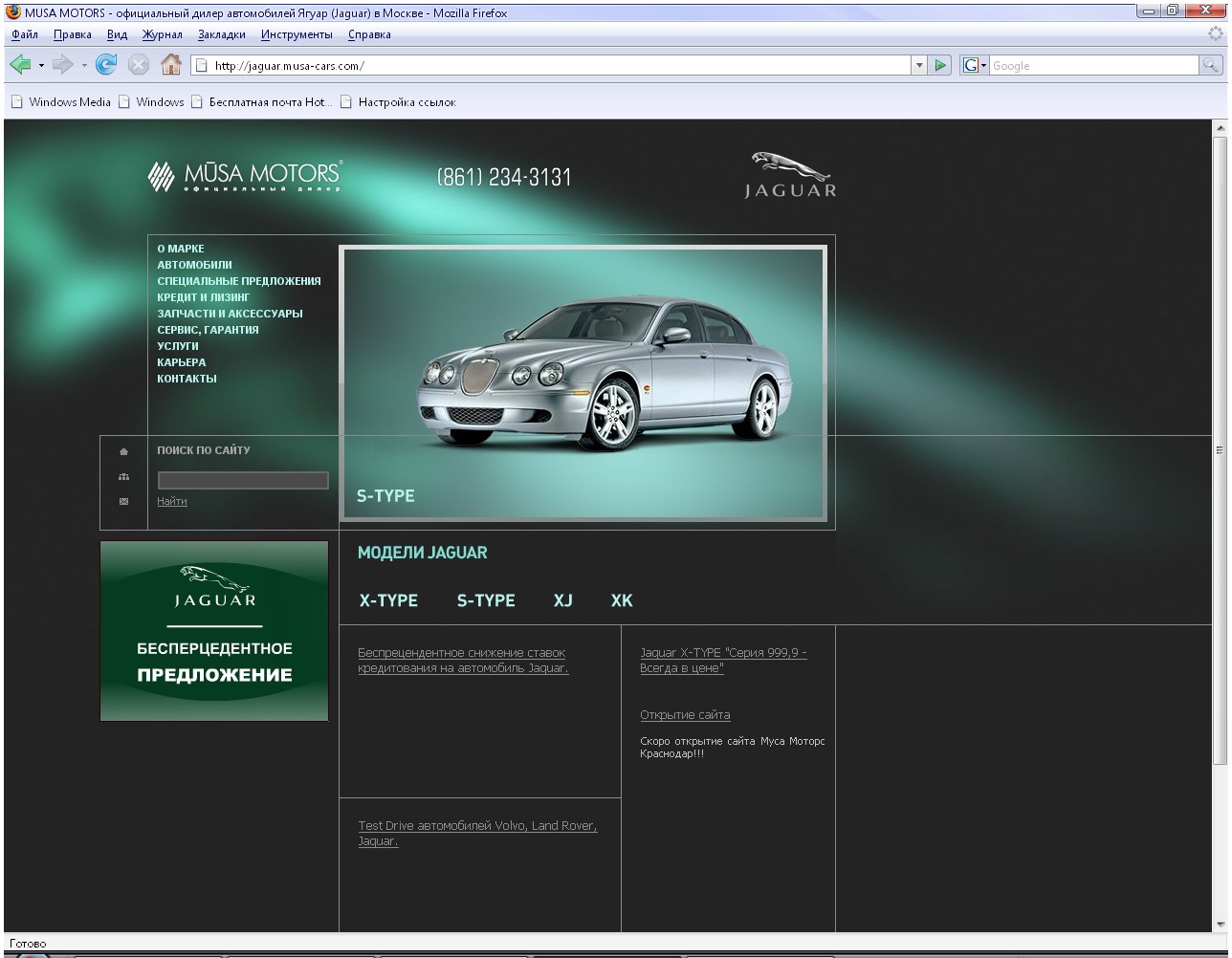Image resolution: width=1232 pixels, height=958 pixels.
Task: Click the site home icon in the sidebar
Action: [123, 450]
